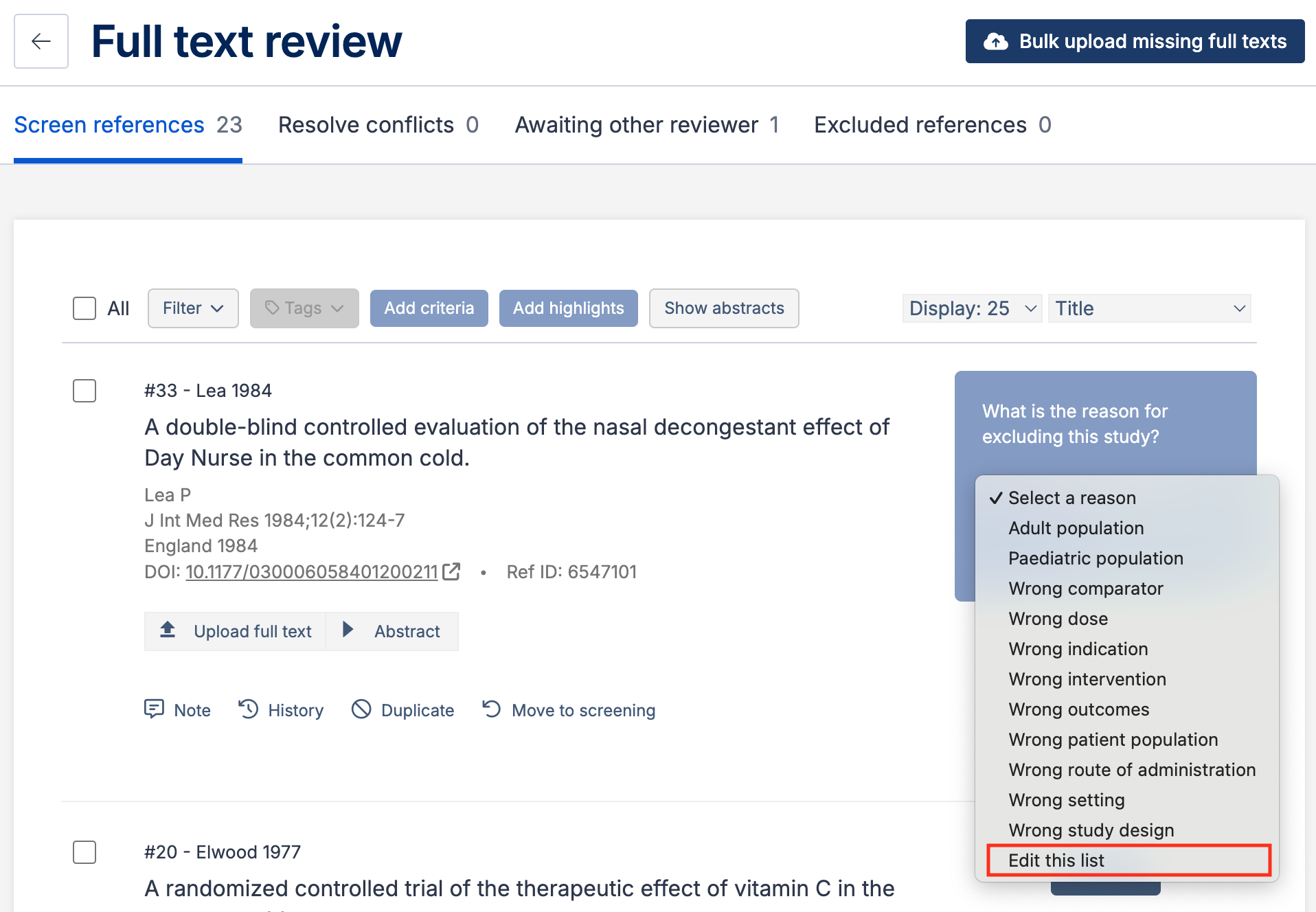Click the cloud upload icon
The width and height of the screenshot is (1316, 912).
point(996,41)
